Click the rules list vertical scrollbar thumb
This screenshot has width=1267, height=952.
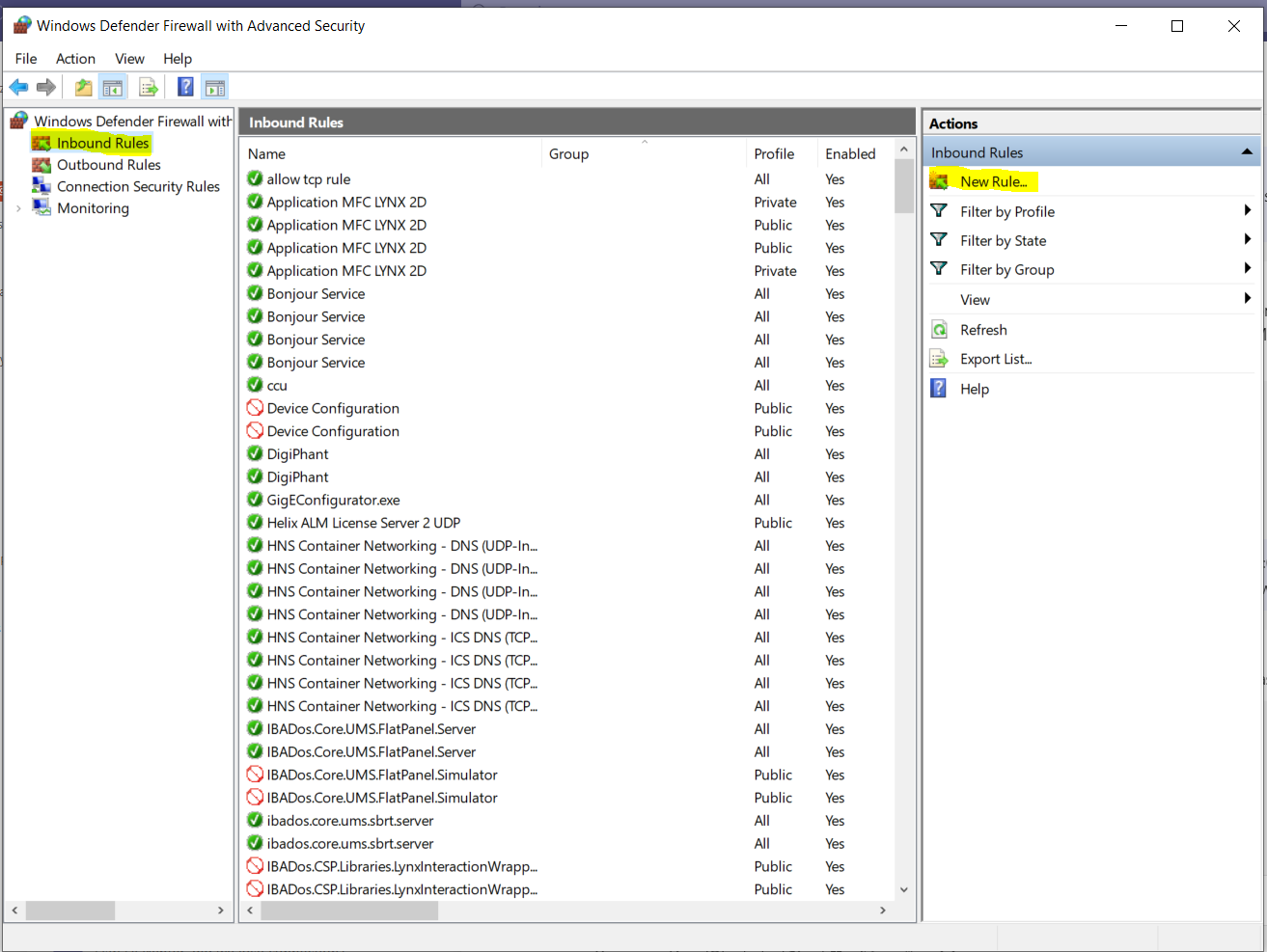(x=904, y=185)
